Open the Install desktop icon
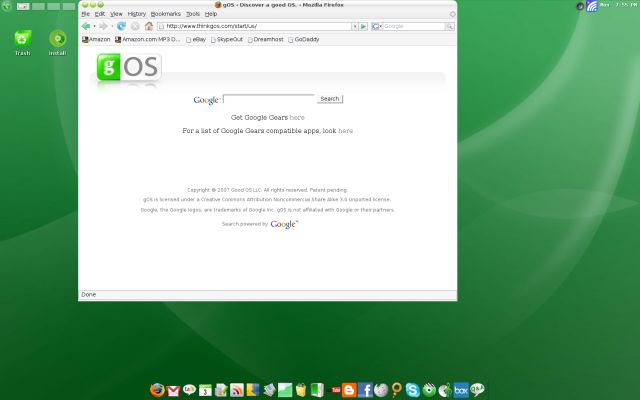 (58, 43)
